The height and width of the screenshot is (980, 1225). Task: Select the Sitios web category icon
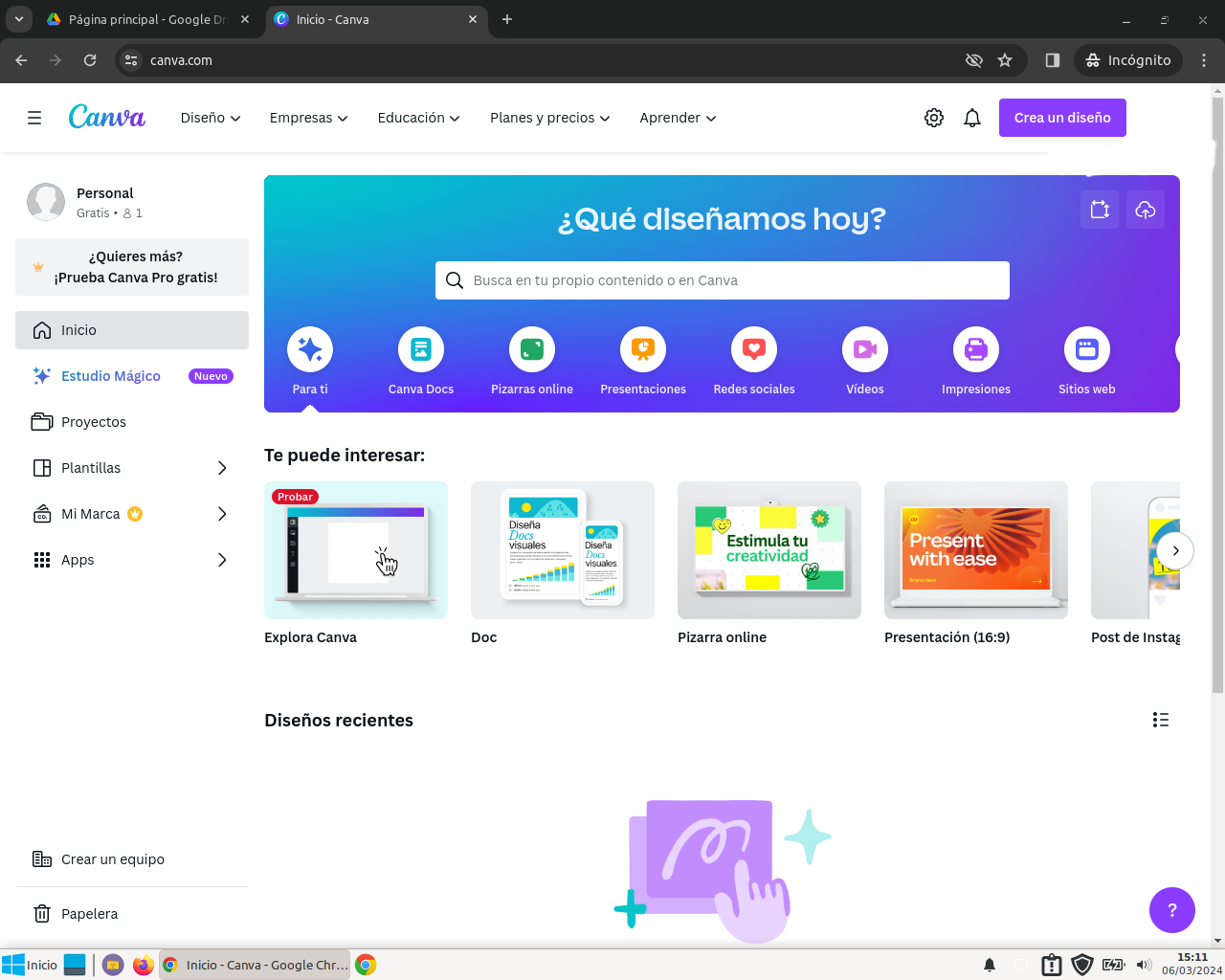(x=1087, y=350)
